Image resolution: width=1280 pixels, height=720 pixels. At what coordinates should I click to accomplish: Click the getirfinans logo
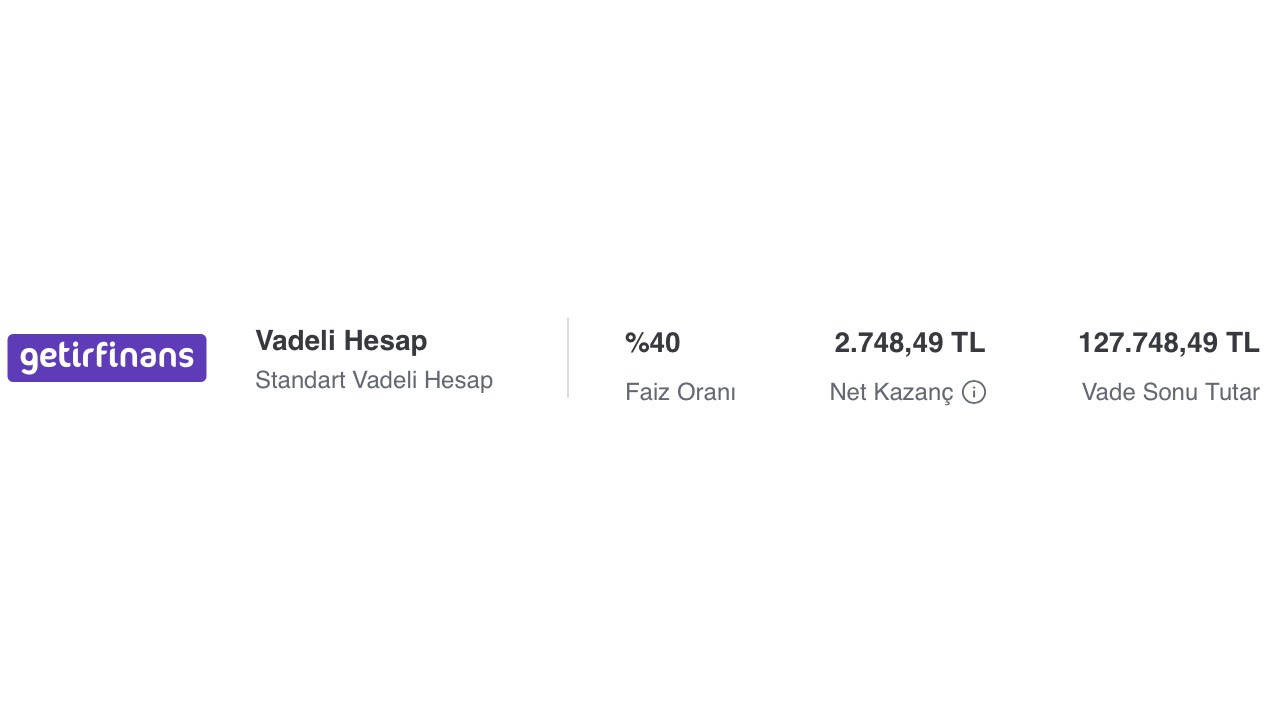107,358
